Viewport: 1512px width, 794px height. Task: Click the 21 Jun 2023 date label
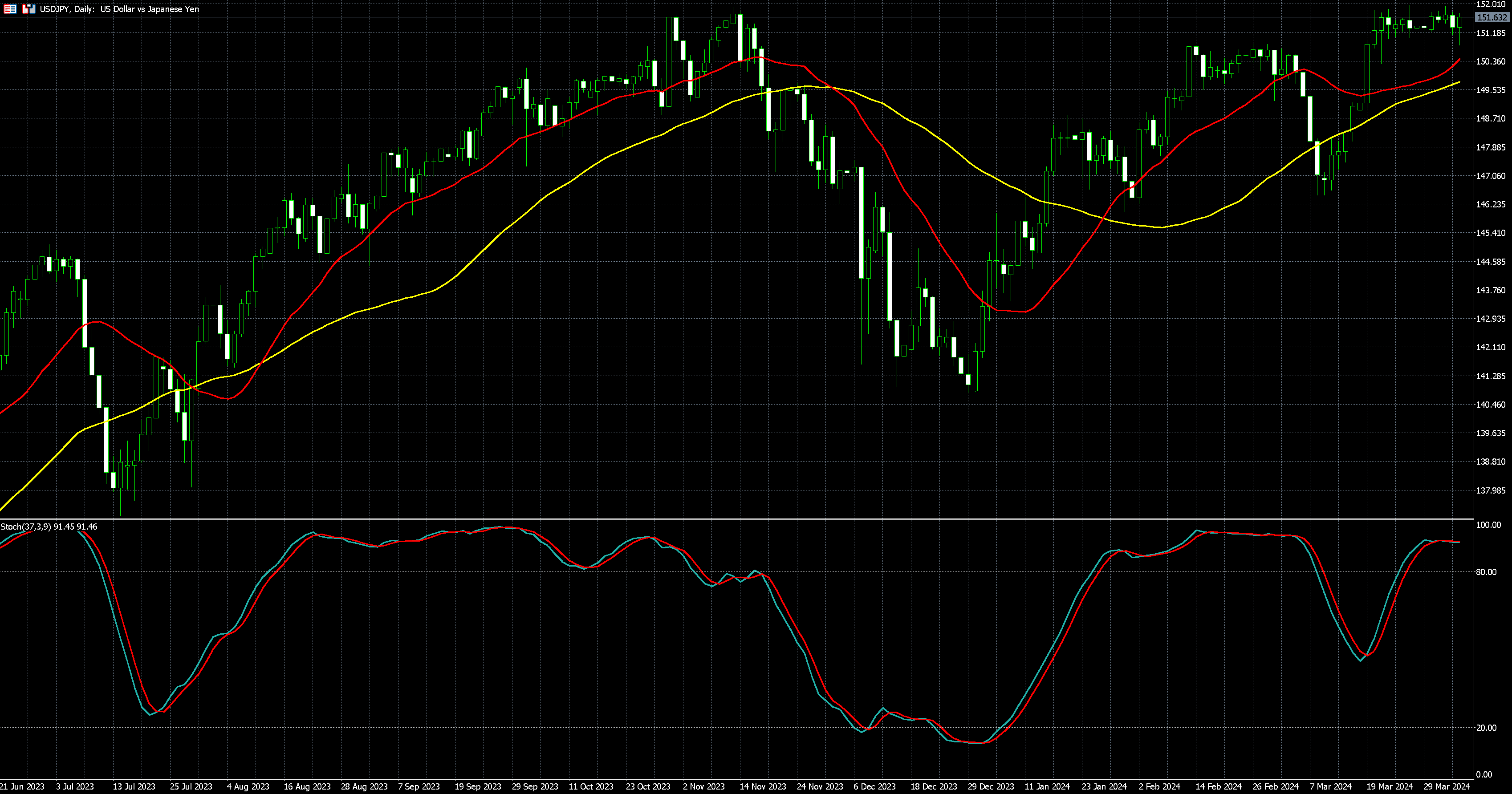tap(22, 786)
